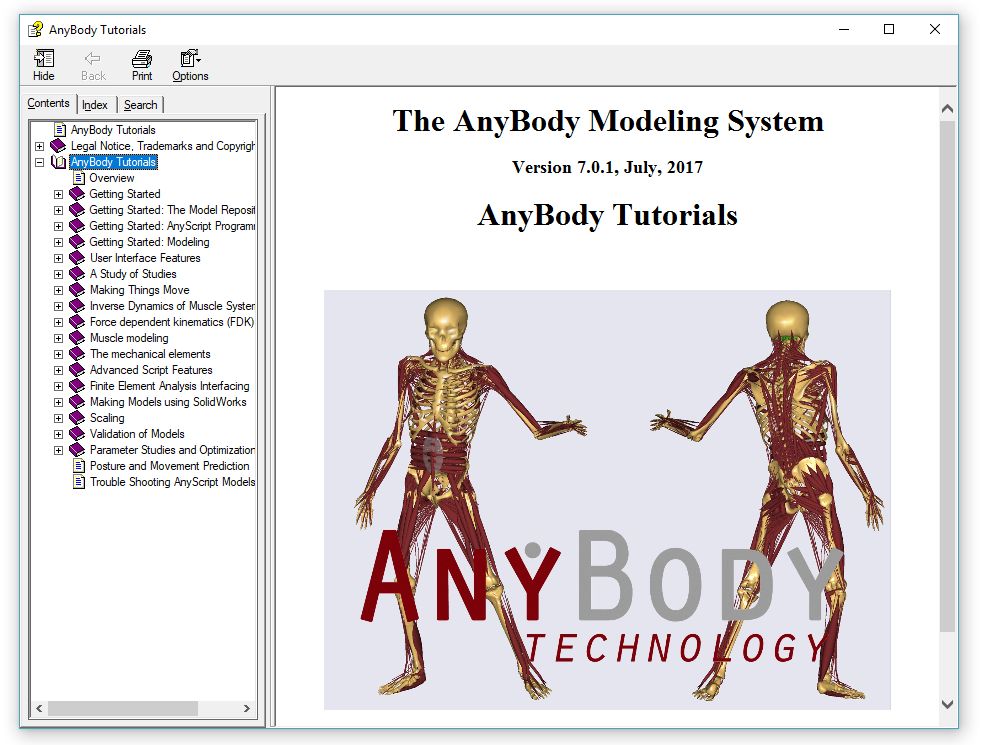Click the Muscle modeling book icon
Viewport: 981px width, 745px height.
pos(77,338)
